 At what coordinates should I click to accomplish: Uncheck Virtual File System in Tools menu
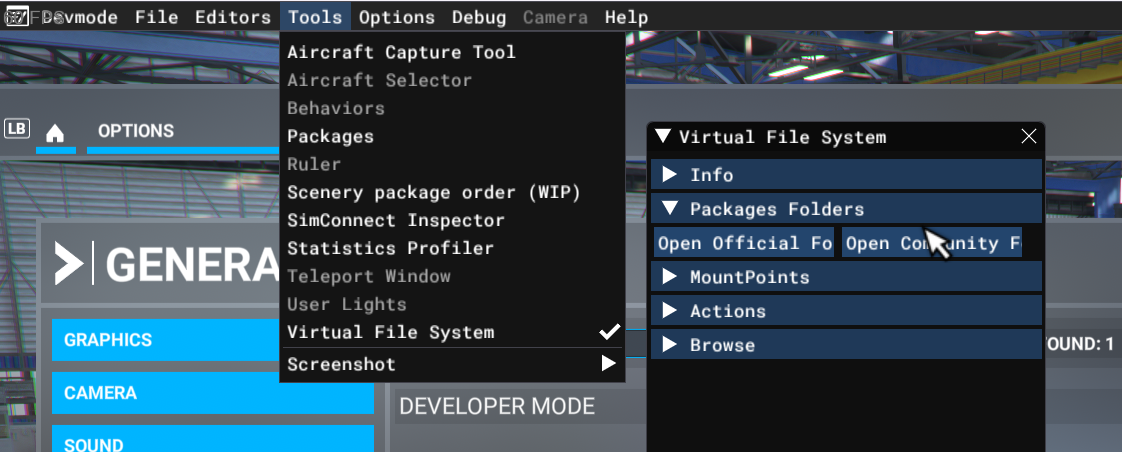click(390, 332)
